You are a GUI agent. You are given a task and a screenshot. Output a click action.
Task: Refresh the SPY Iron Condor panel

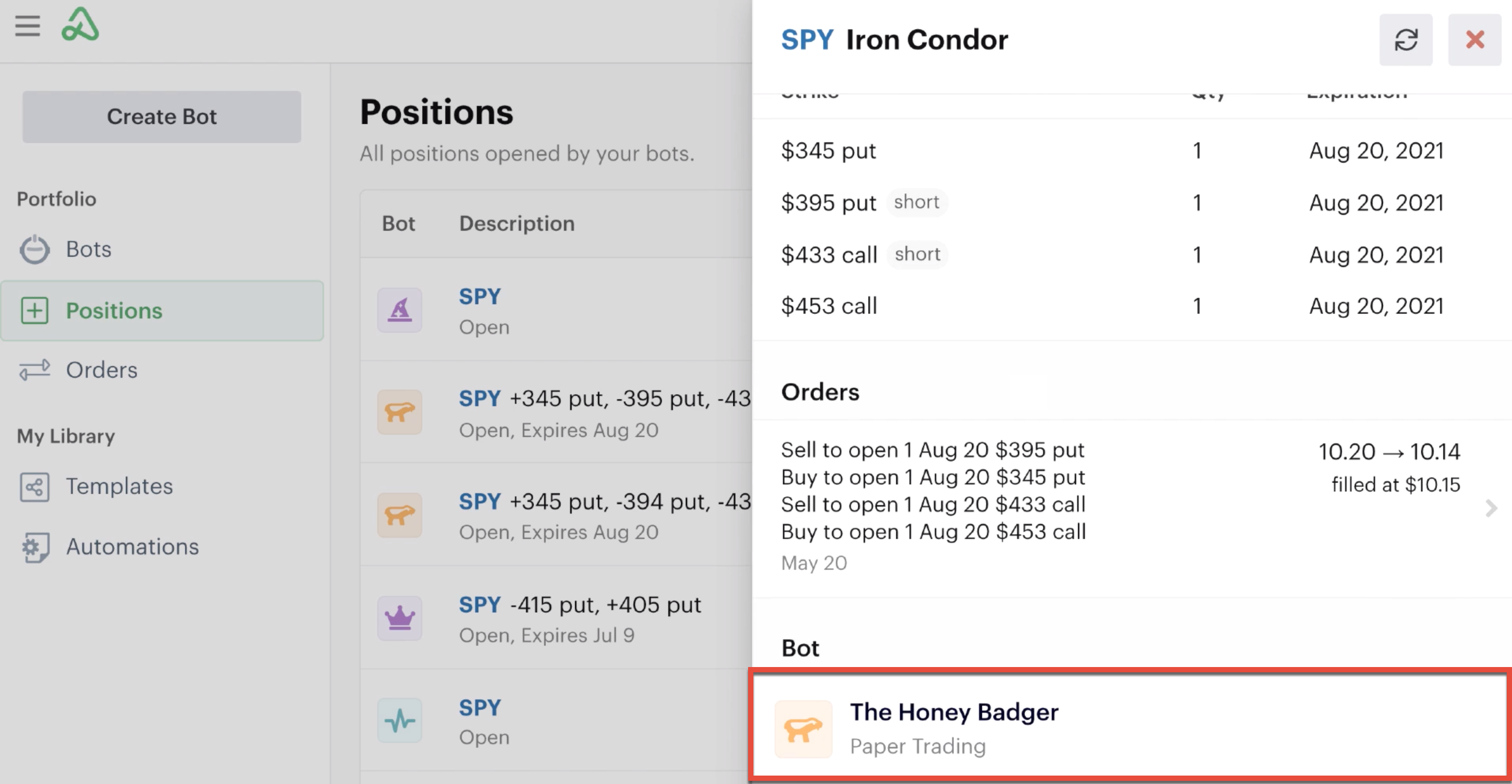[x=1405, y=40]
